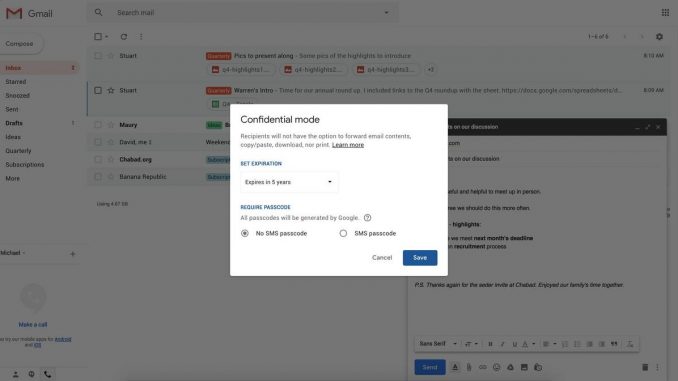Go to the previous page of mail

click(625, 37)
